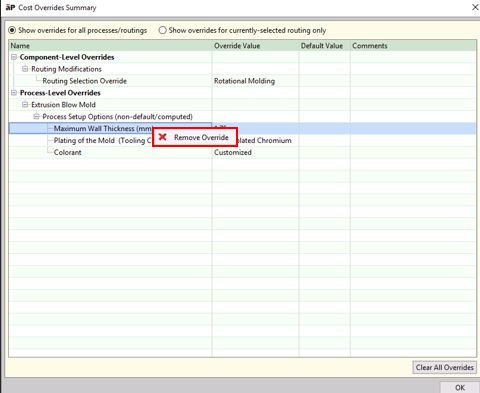Click the Default Value column header
This screenshot has width=480, height=393.
coord(324,46)
